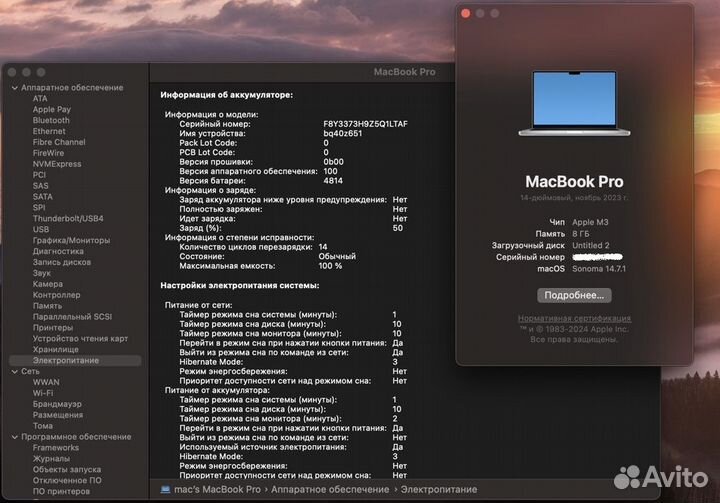Viewport: 720px width, 503px height.
Task: Open Thunderbolt/USB4 information
Action: (68, 219)
